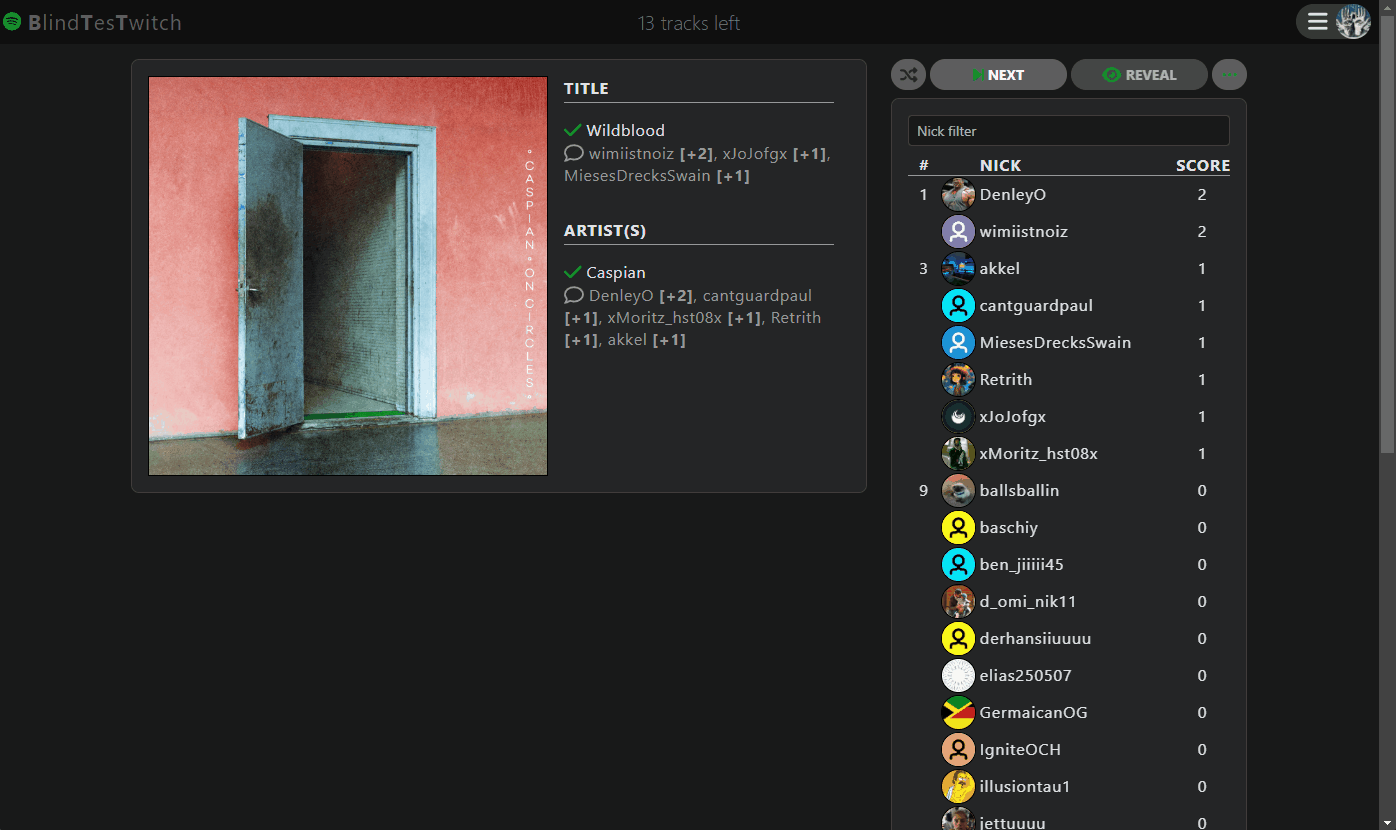The width and height of the screenshot is (1396, 830).
Task: Click IgniteOCH's orange avatar icon
Action: (958, 750)
